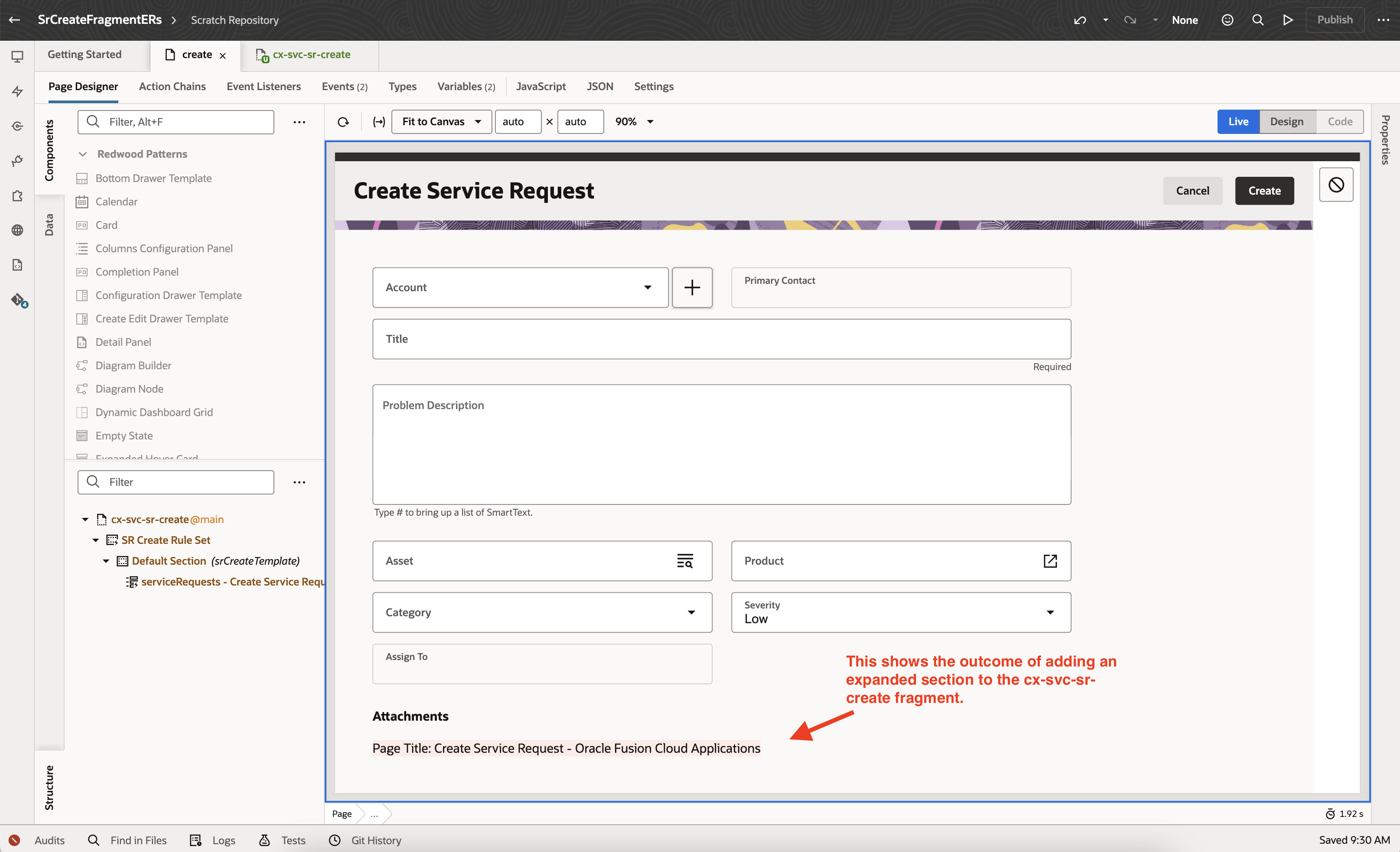Collapse the SR Create Rule Set node
This screenshot has width=1400, height=852.
(95, 540)
